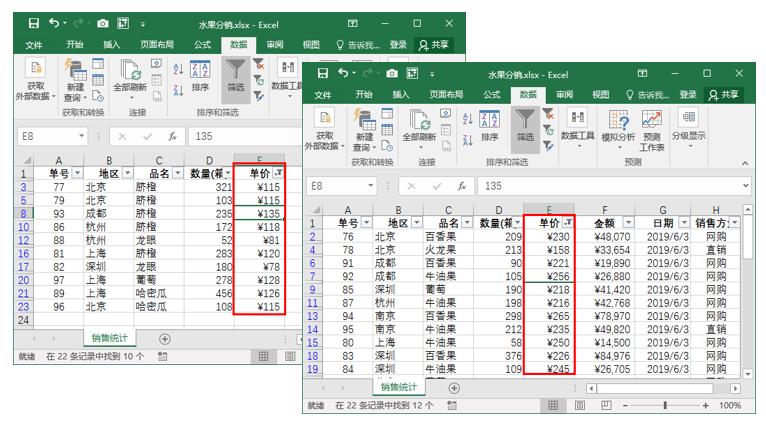Open 日期 filter dropdown in front window
The width and height of the screenshot is (766, 427).
click(684, 223)
